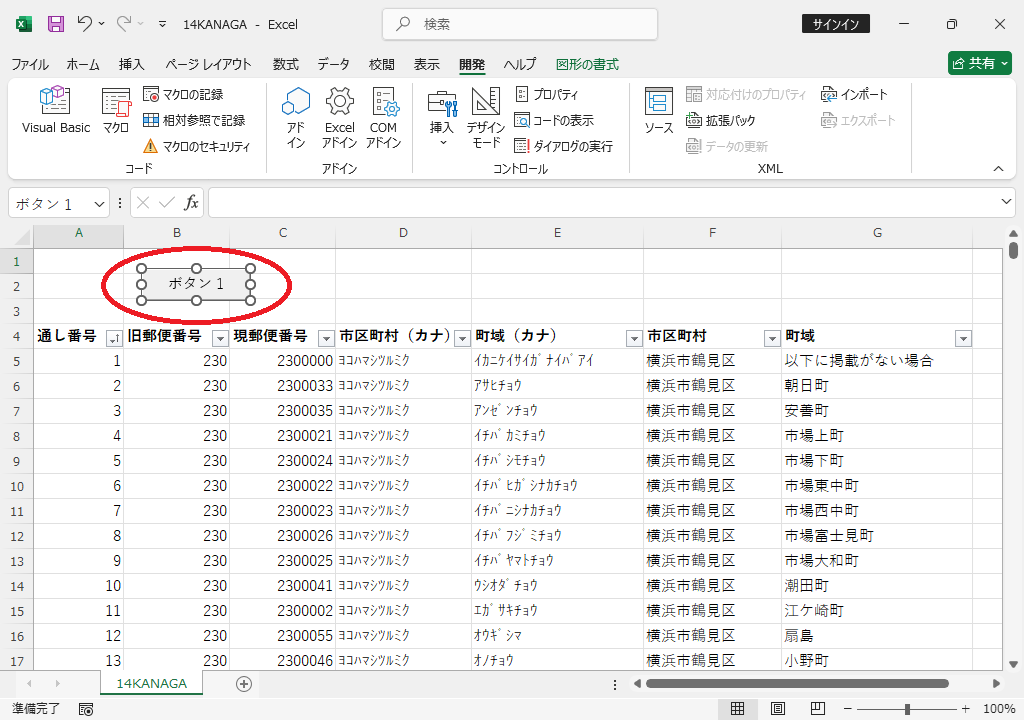Select the 14KANAGA sheet tab
Viewport: 1024px width, 720px height.
tap(152, 683)
